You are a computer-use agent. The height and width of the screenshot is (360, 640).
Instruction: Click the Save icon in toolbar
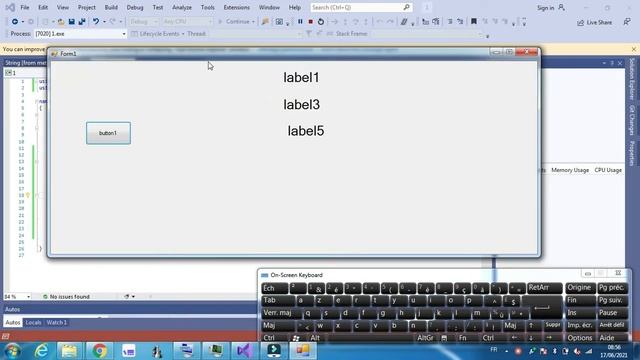pos(71,22)
